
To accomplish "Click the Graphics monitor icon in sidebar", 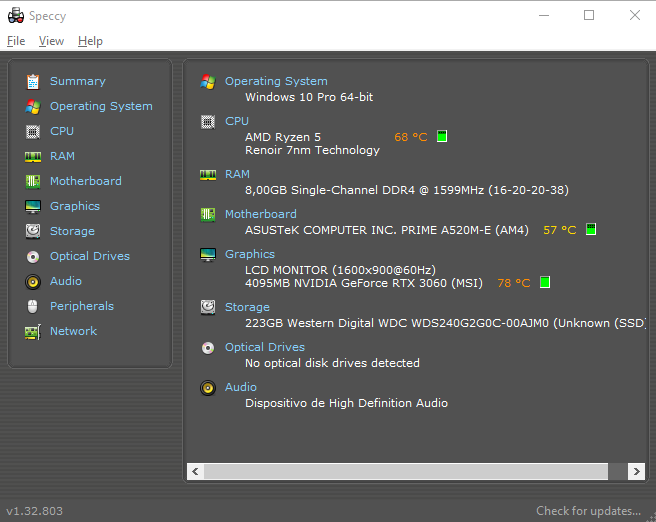I will click(x=33, y=207).
